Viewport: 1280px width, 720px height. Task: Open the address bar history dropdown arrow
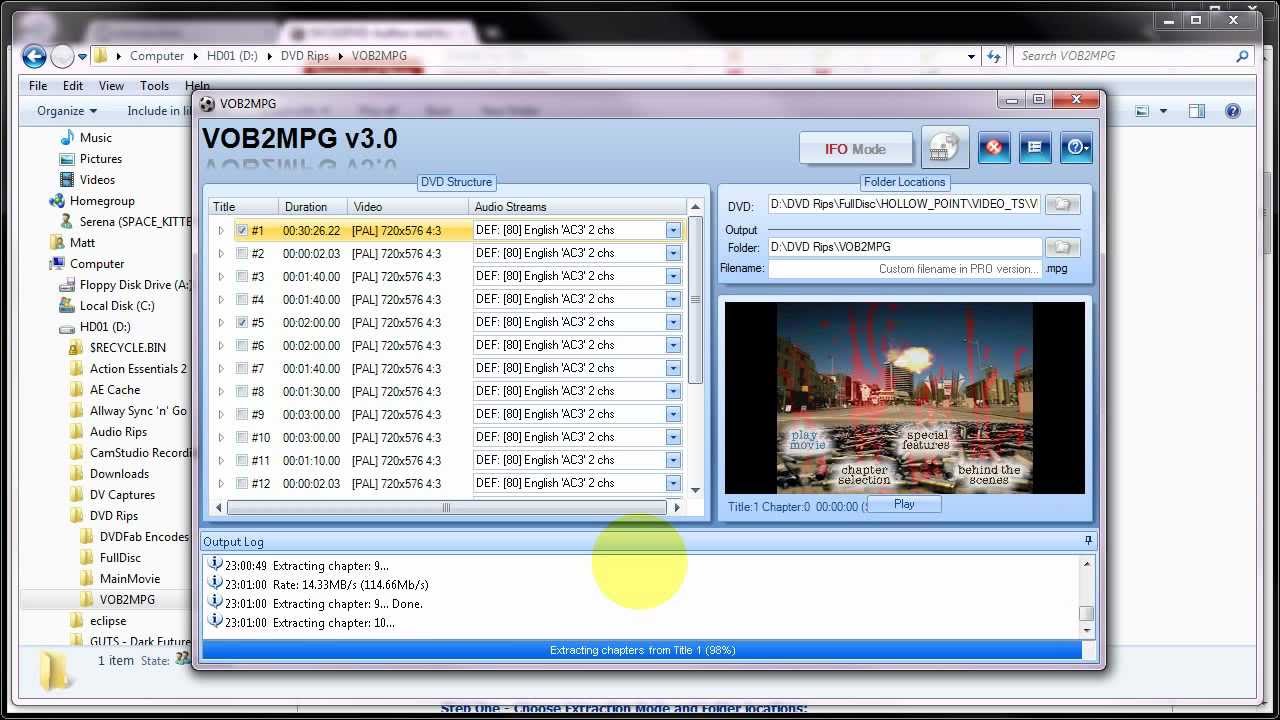click(x=971, y=56)
